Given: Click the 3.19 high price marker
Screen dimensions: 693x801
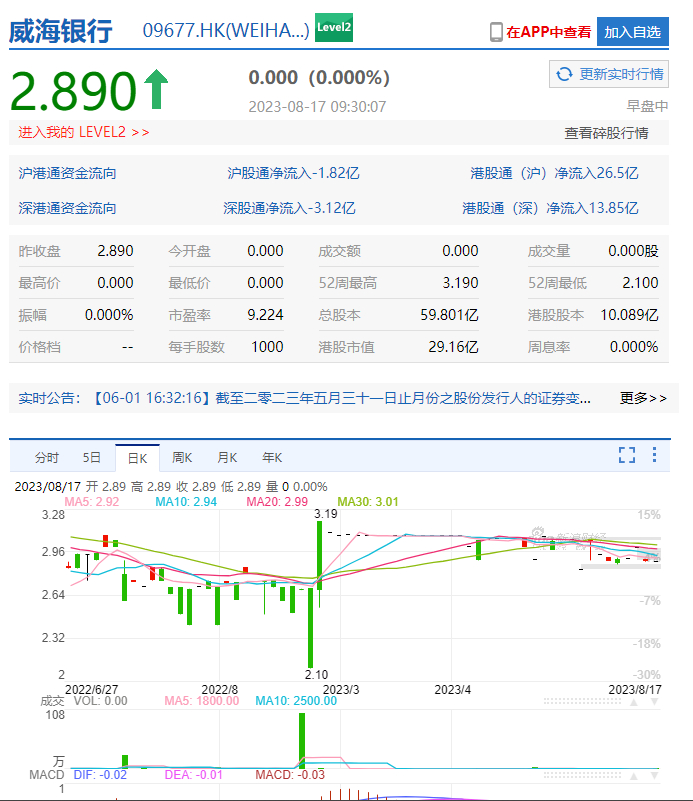Looking at the screenshot, I should click(326, 514).
